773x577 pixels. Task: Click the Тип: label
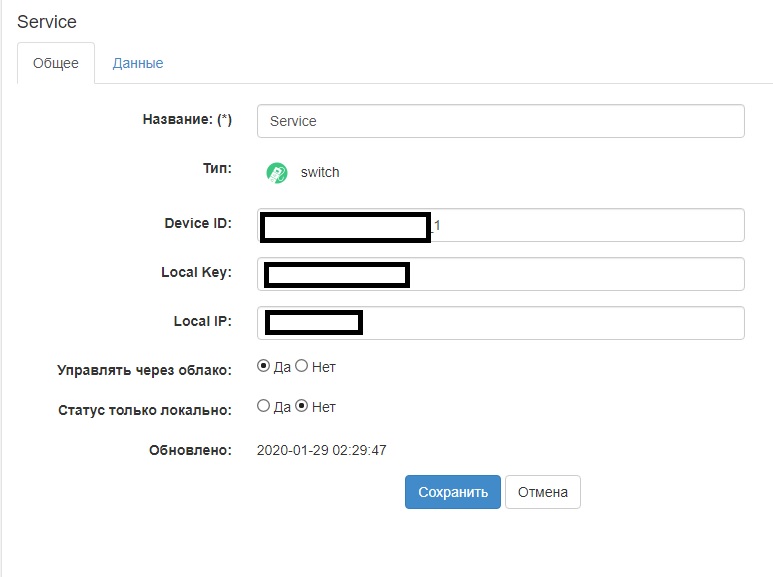click(217, 169)
